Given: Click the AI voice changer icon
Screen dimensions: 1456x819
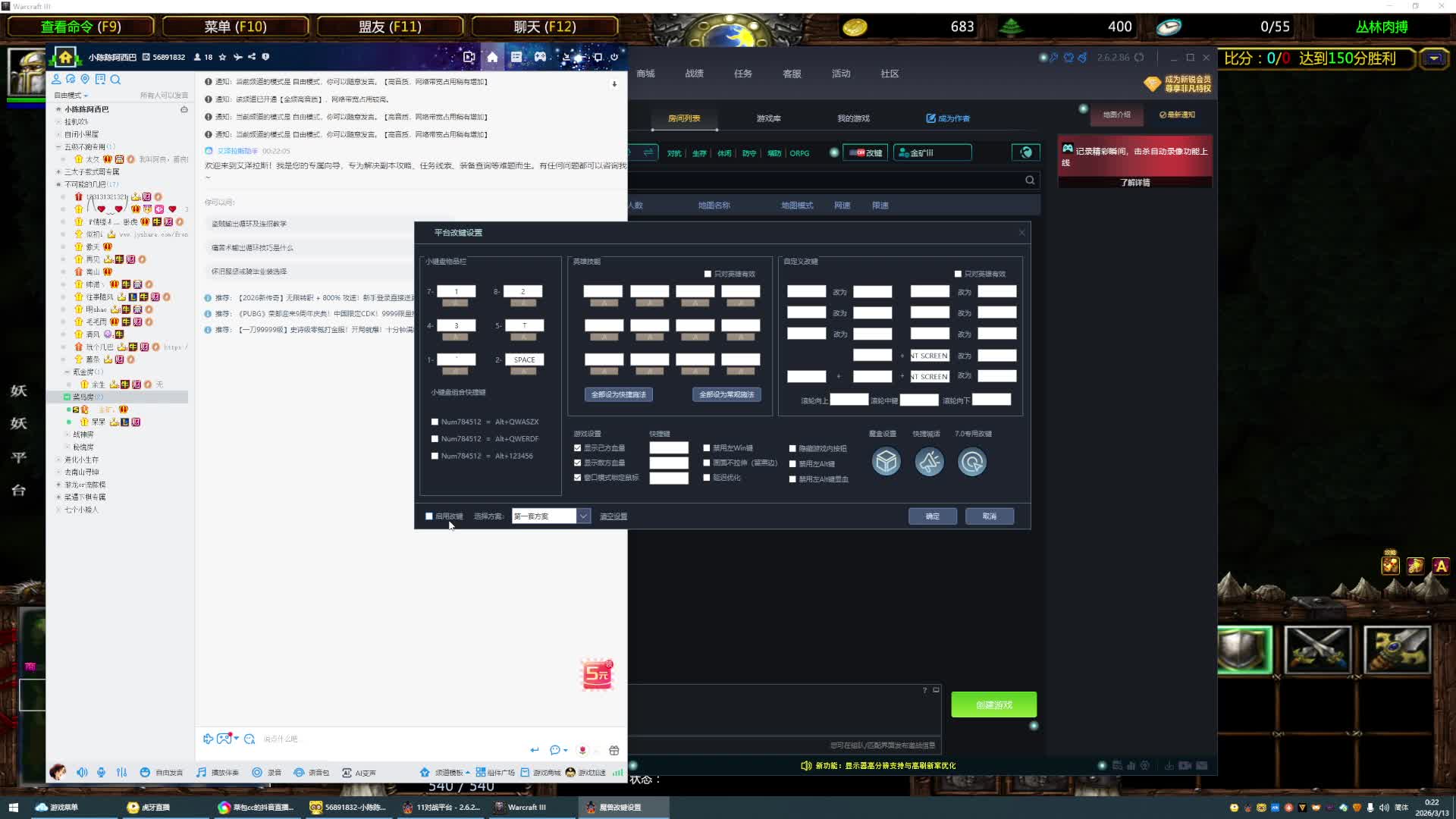Looking at the screenshot, I should pos(347,772).
